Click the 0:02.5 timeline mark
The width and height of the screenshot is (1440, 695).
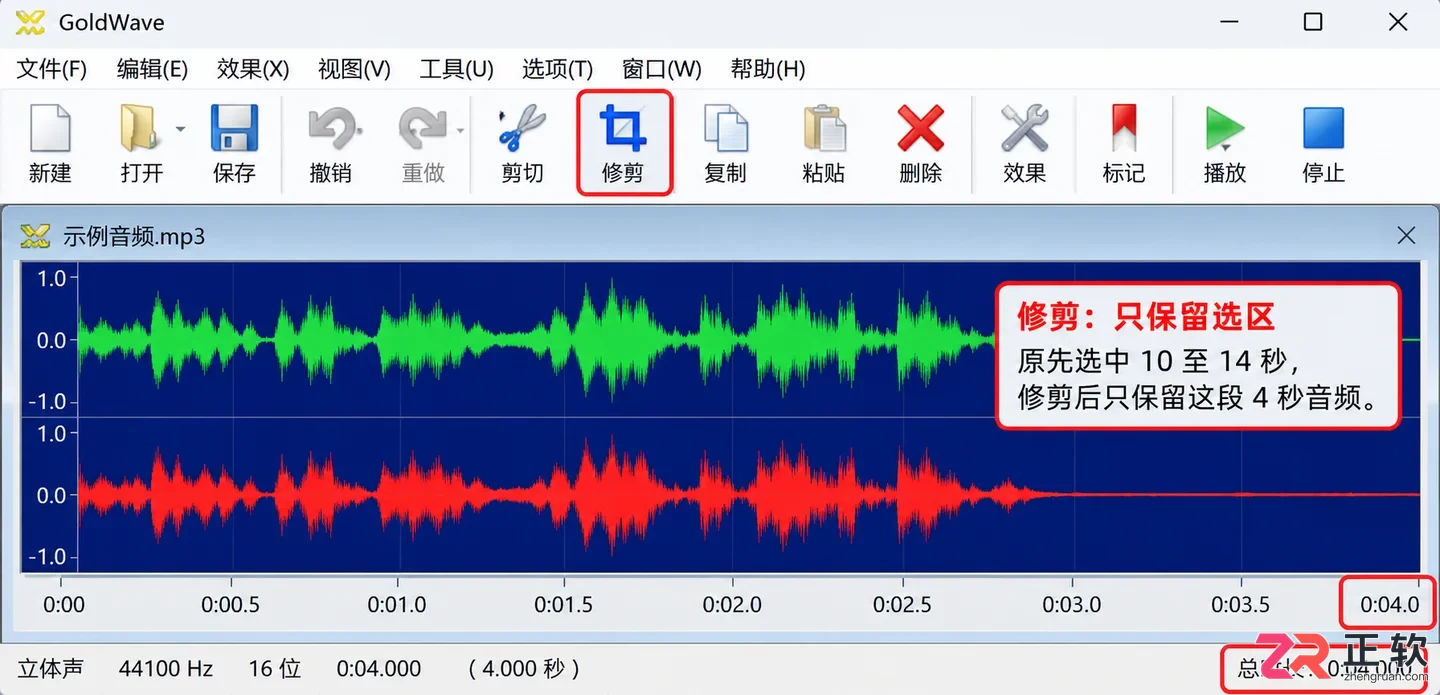click(x=902, y=604)
